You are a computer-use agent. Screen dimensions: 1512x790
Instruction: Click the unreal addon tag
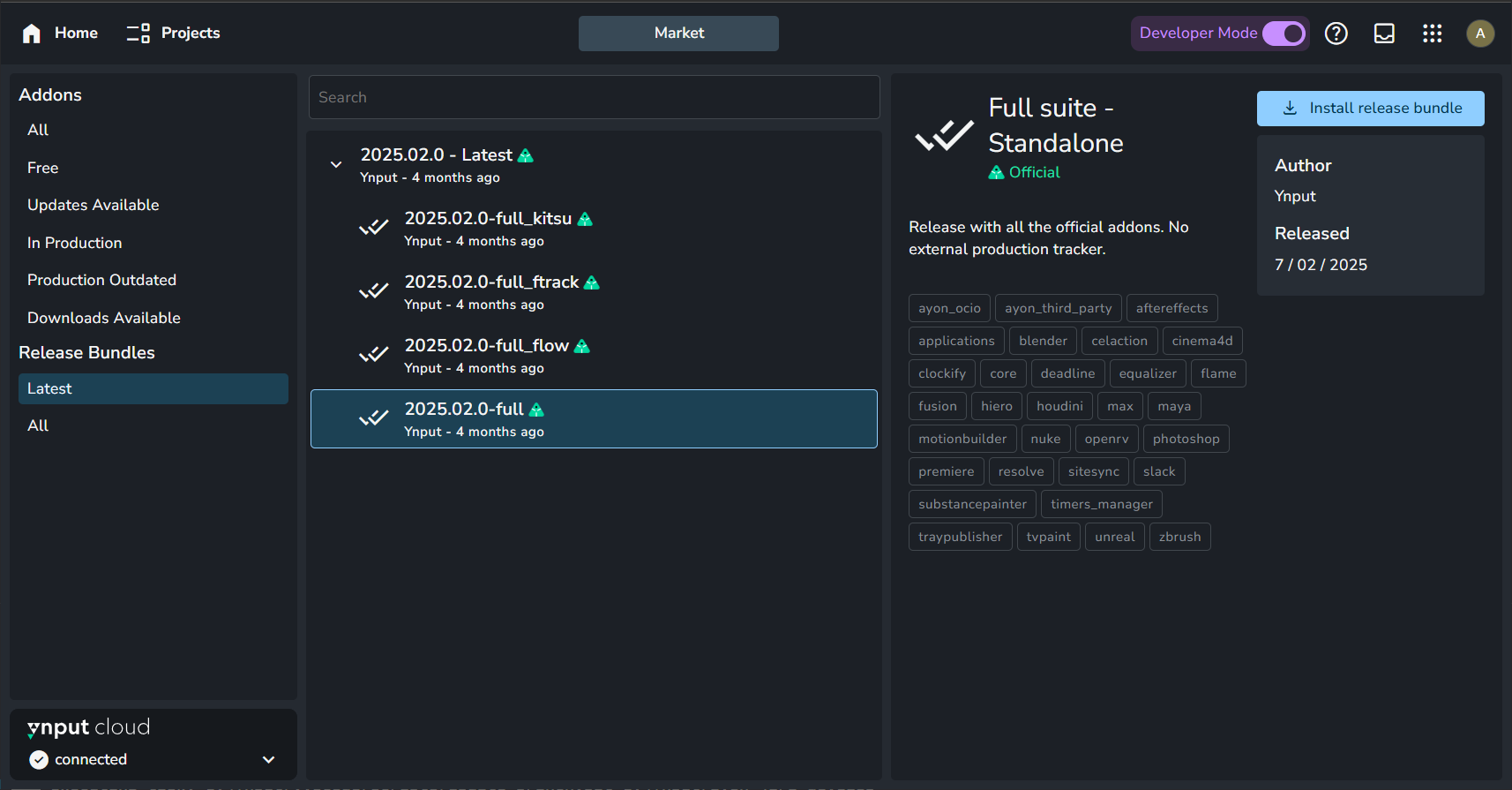point(1115,537)
